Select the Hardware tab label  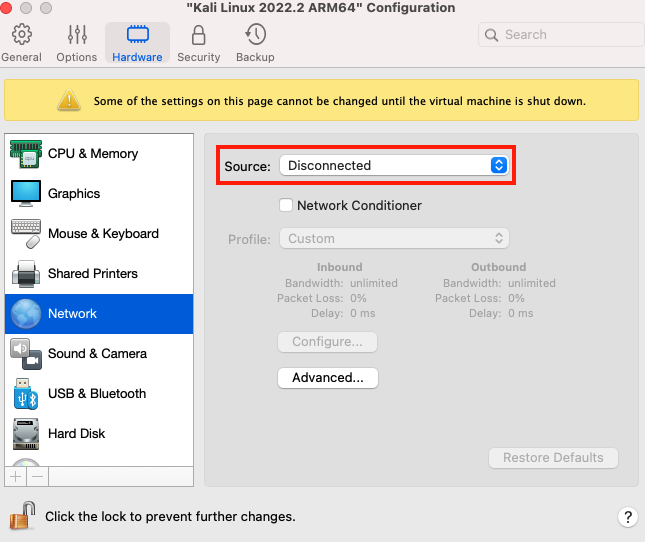tap(137, 57)
